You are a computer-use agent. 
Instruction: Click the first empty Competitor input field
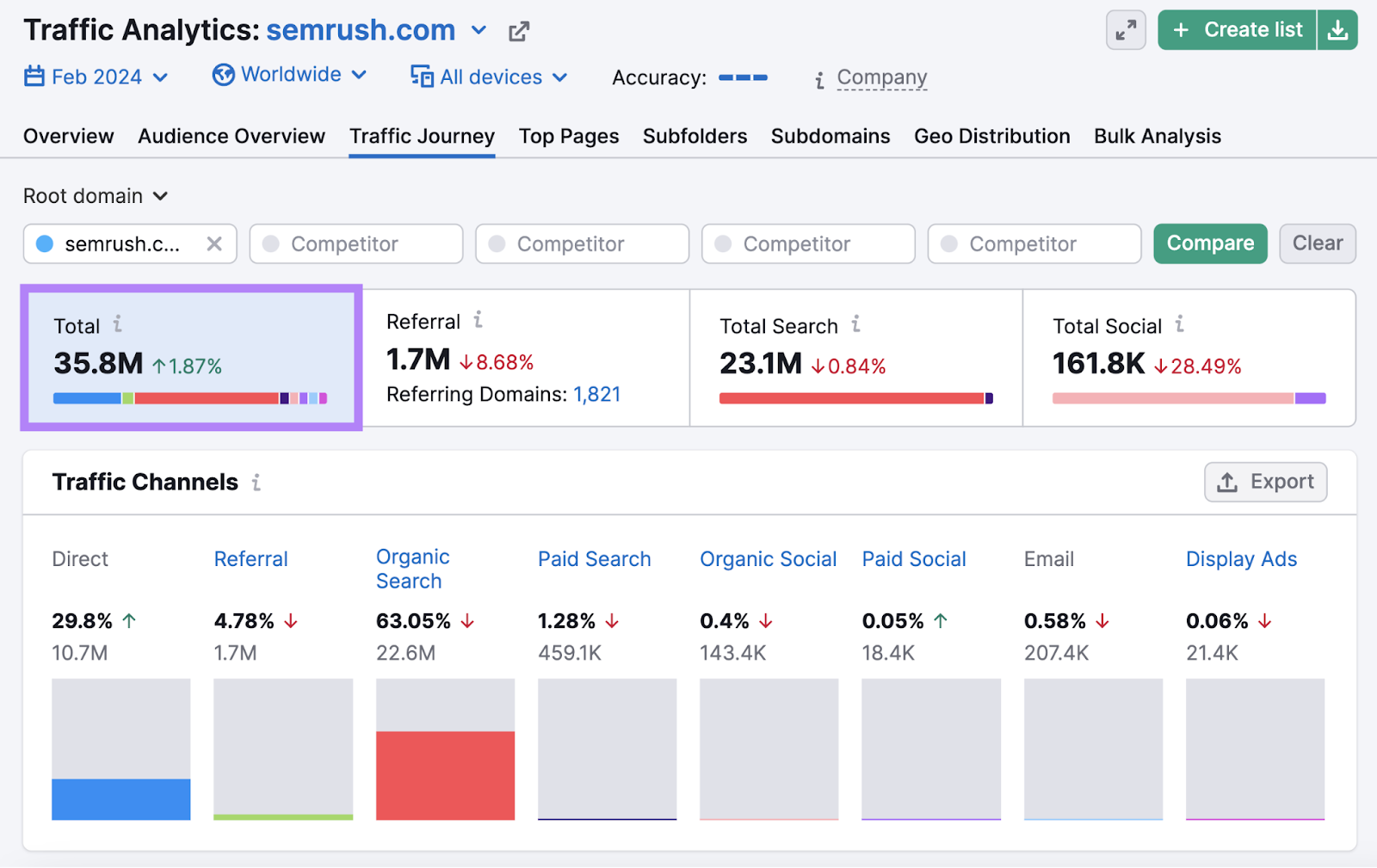coord(355,243)
